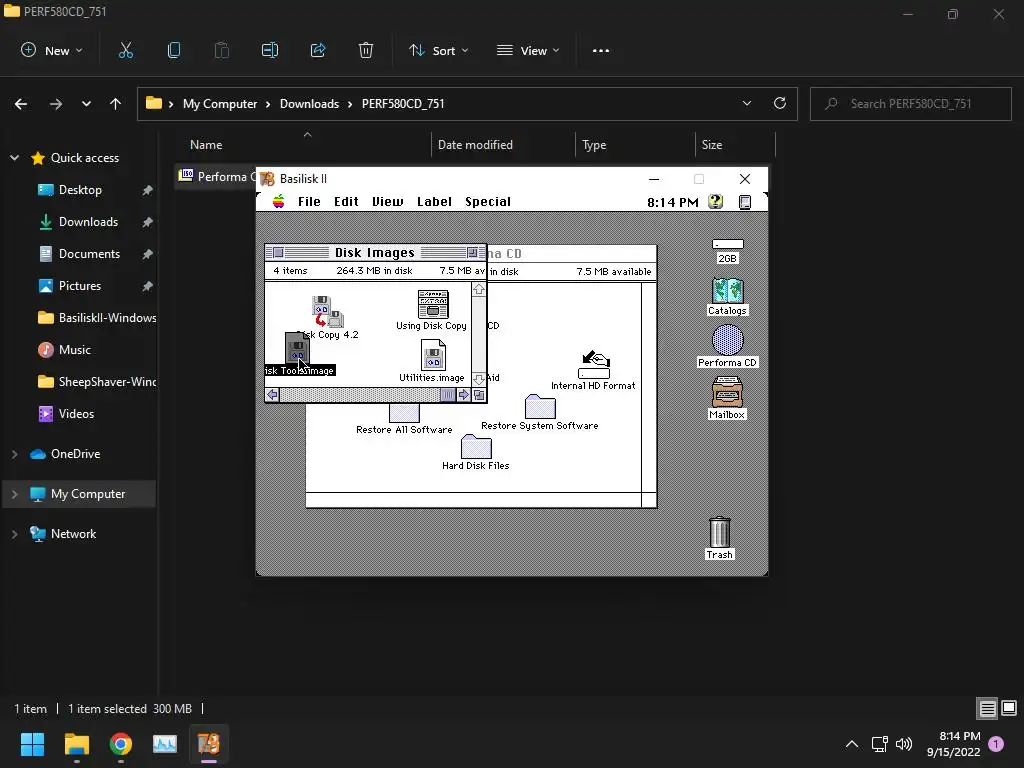
Task: Switch to large thumbnails view icon
Action: tap(1009, 709)
